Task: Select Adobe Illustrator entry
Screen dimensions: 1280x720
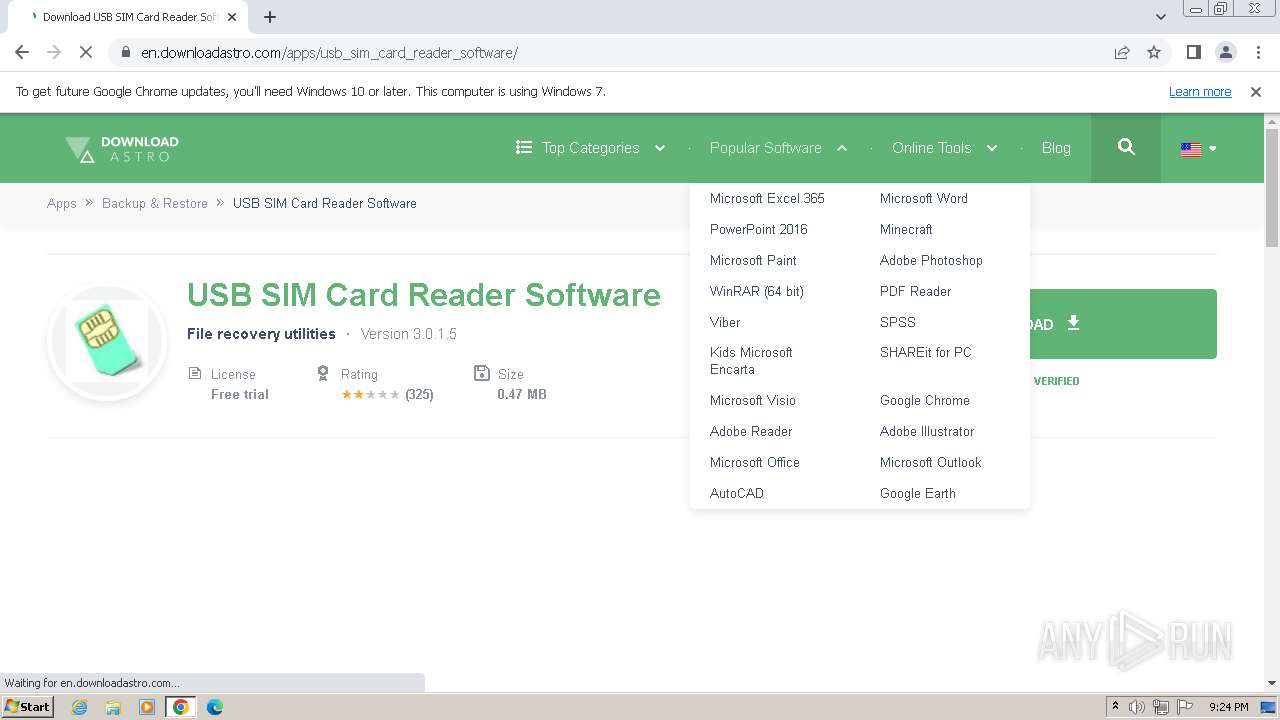Action: 927,431
